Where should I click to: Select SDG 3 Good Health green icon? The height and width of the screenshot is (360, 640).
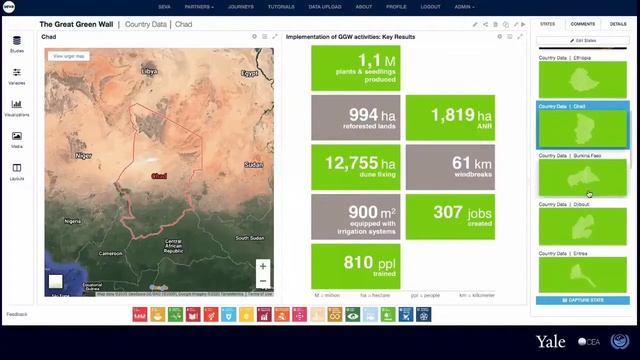(176, 314)
